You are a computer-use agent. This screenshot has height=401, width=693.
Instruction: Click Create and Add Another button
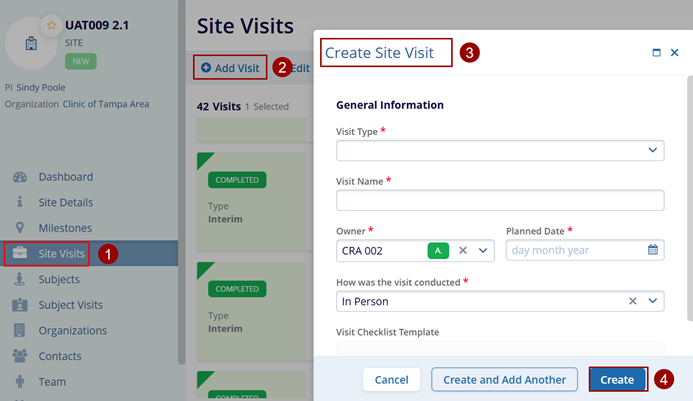click(505, 380)
